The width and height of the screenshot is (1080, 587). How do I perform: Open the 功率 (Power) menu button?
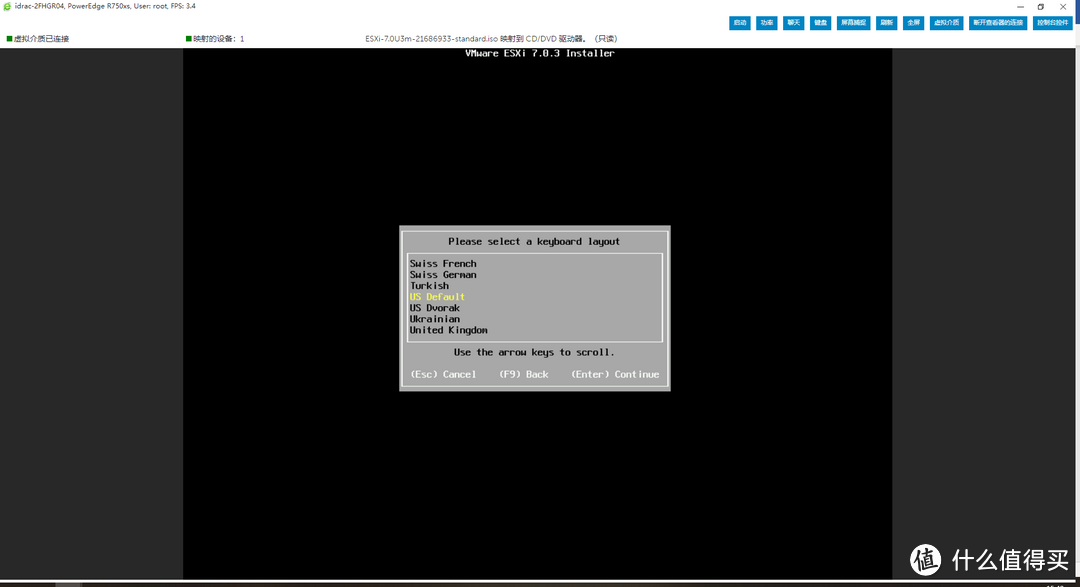click(x=767, y=23)
